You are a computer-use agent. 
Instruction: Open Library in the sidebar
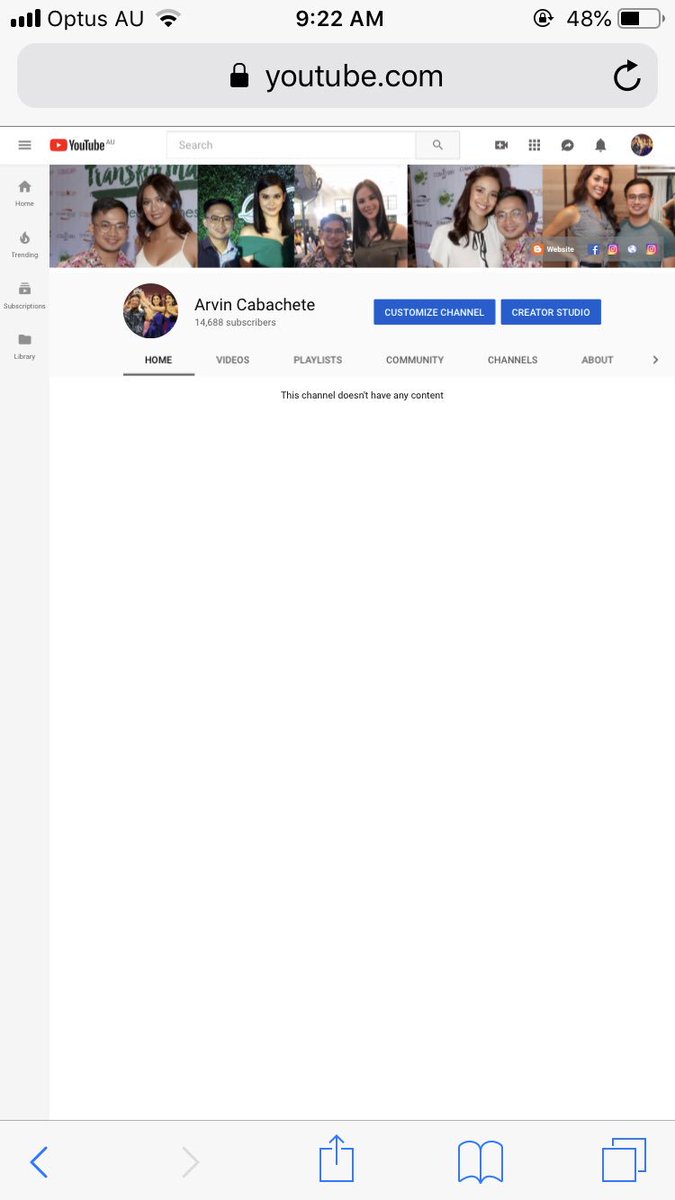(25, 346)
